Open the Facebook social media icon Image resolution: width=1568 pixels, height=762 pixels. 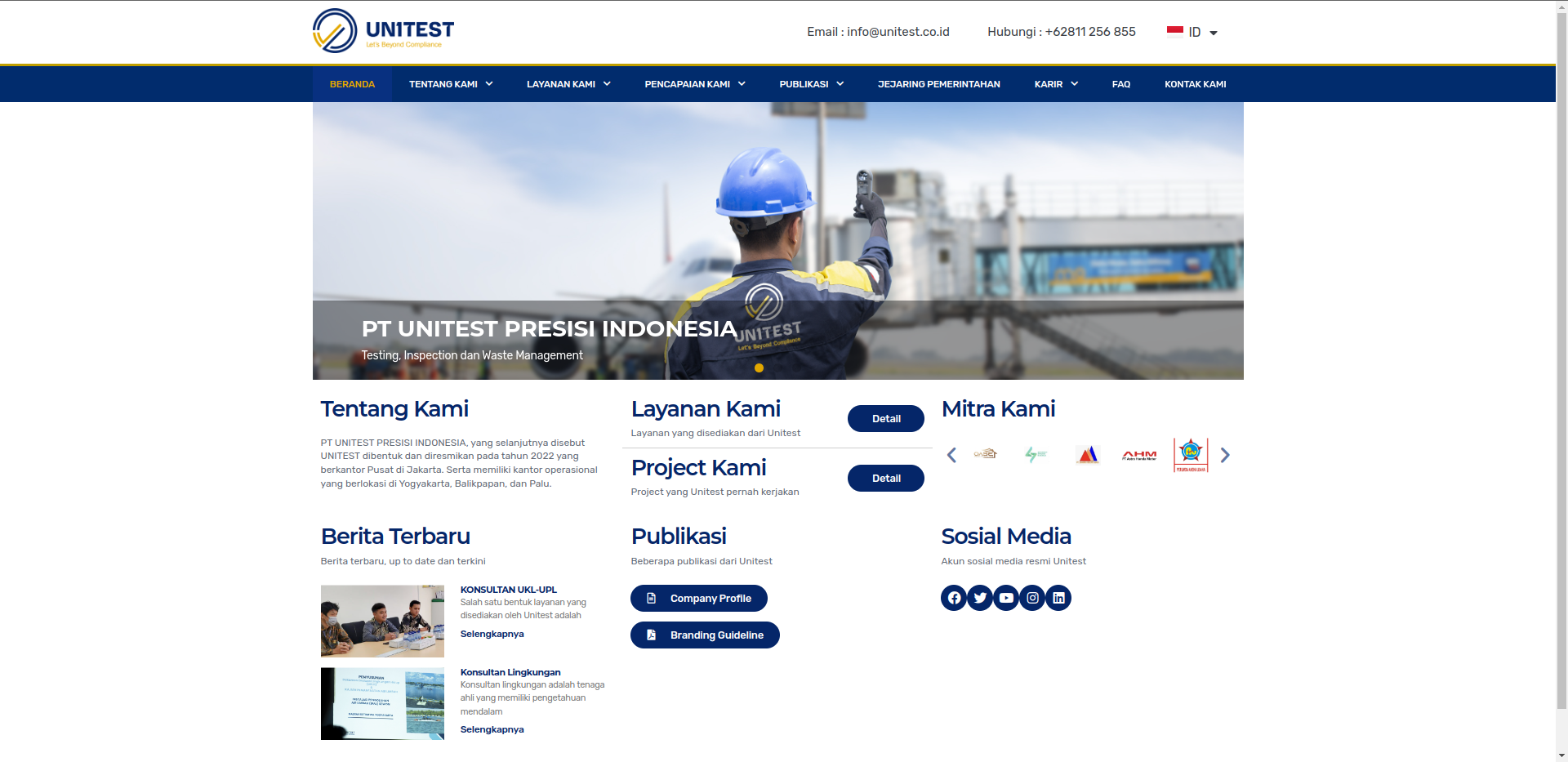point(954,598)
